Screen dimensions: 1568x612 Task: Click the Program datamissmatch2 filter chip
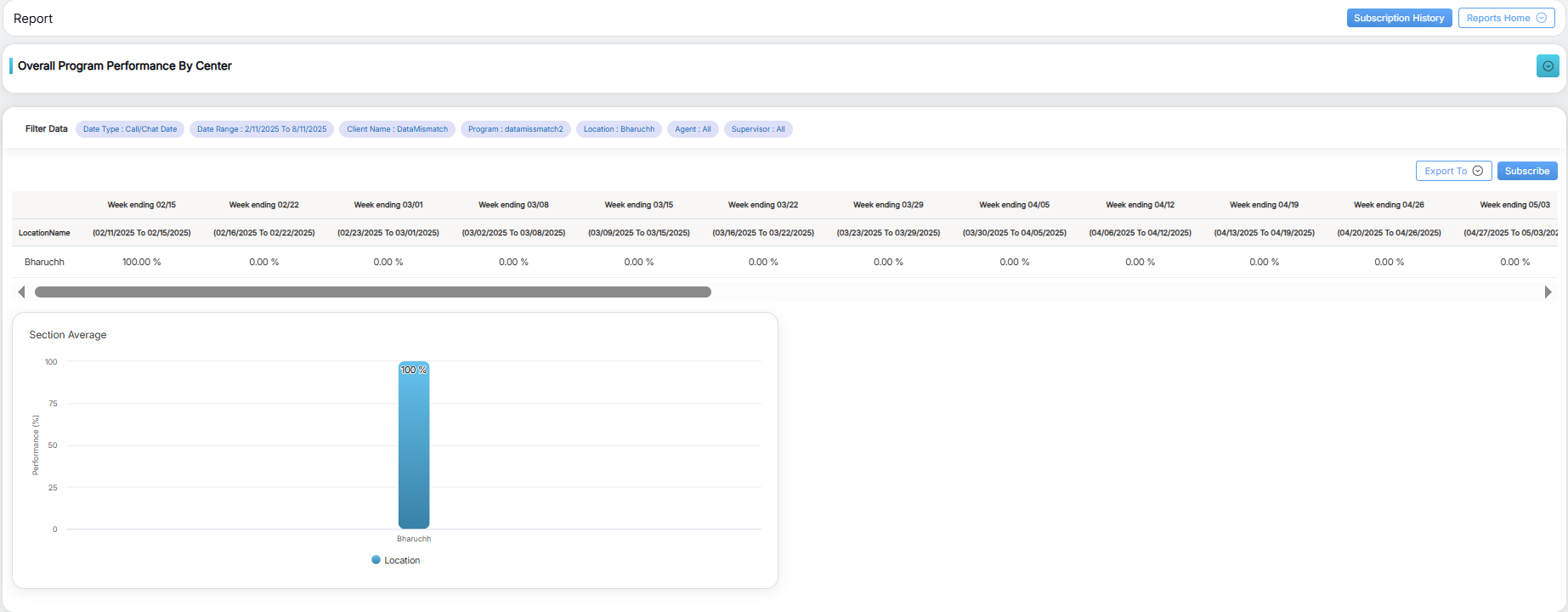tap(515, 129)
